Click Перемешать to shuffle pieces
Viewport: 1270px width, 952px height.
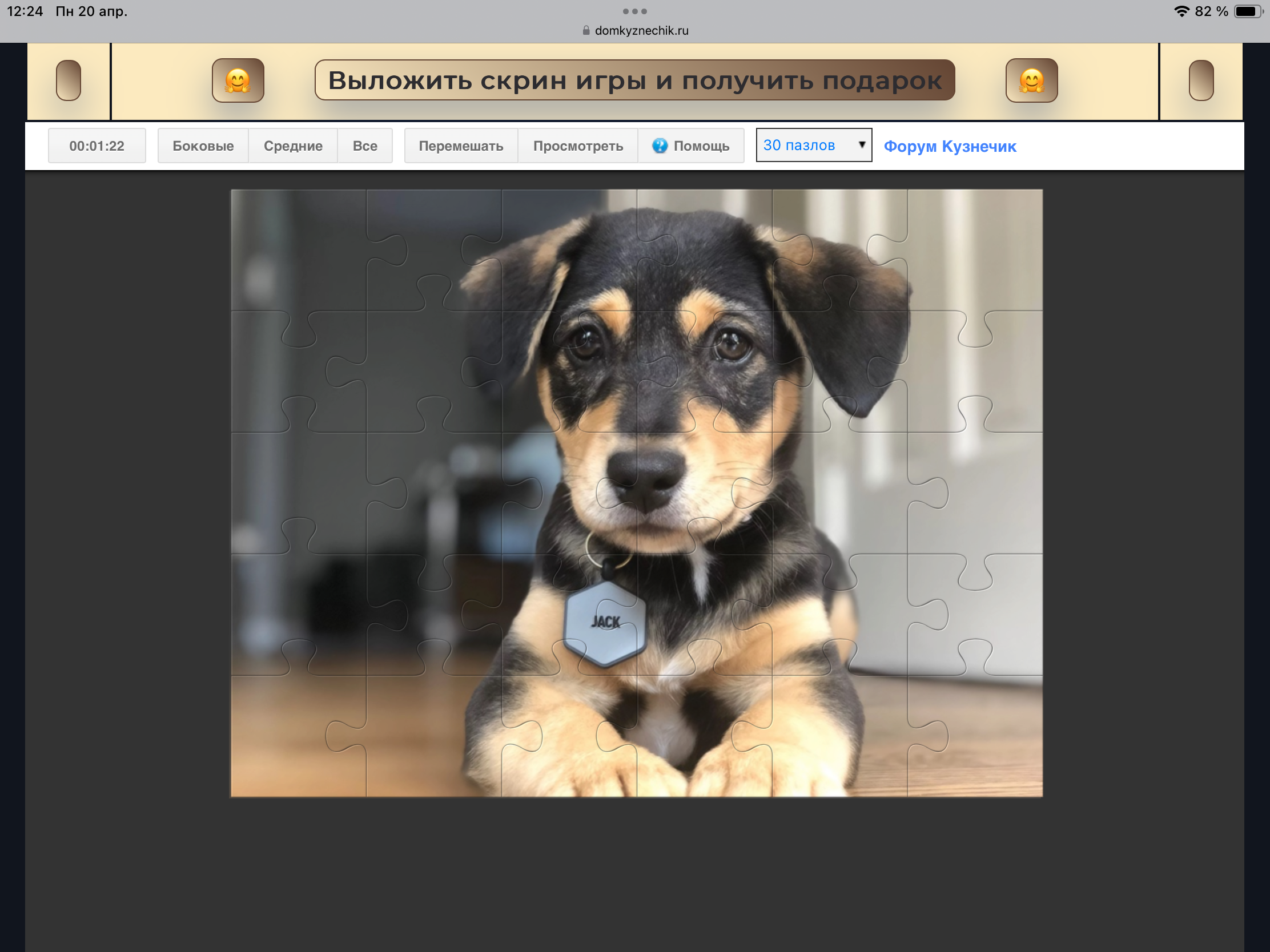coord(460,146)
